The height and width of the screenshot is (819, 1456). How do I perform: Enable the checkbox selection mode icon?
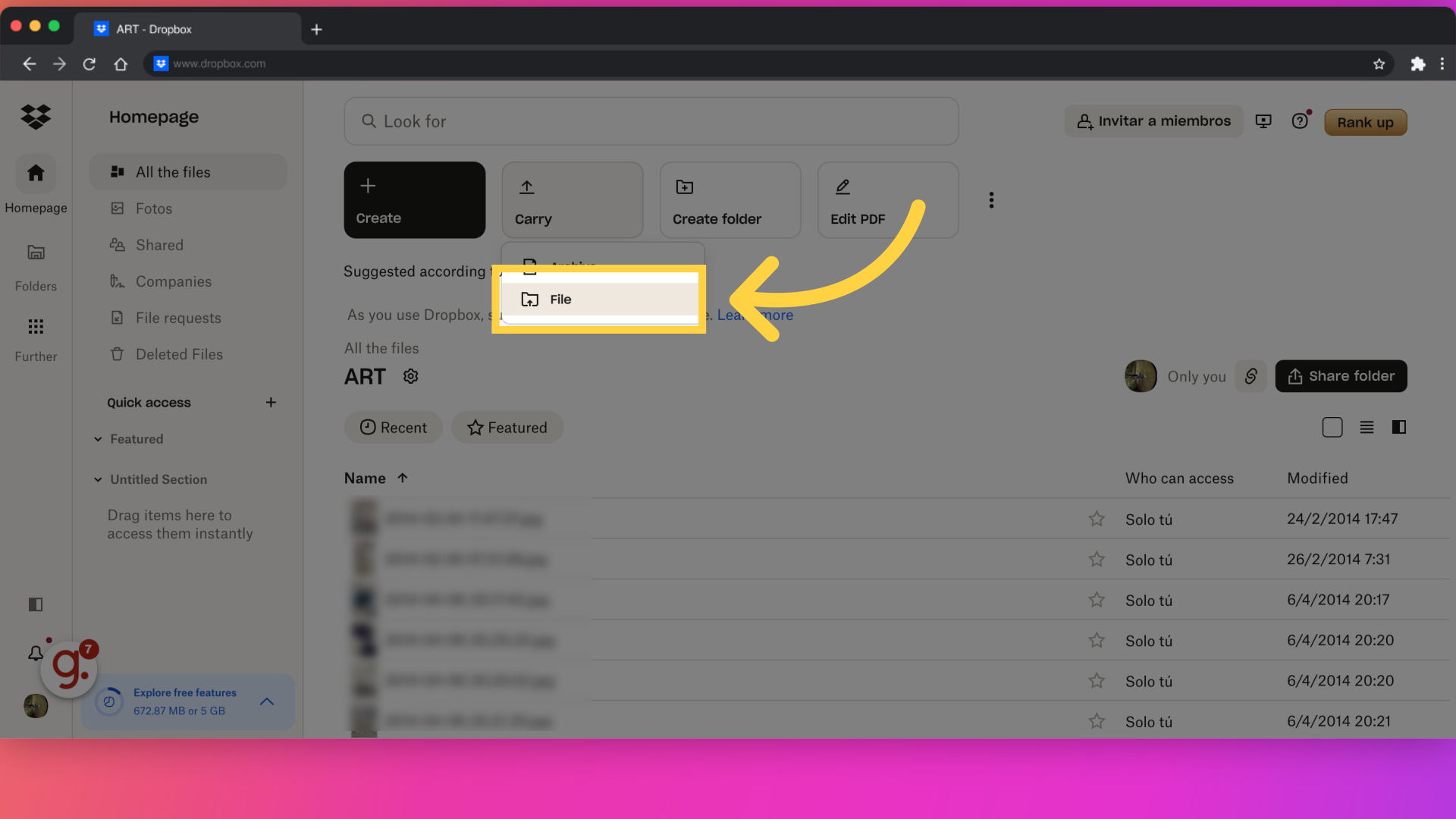pos(1332,427)
